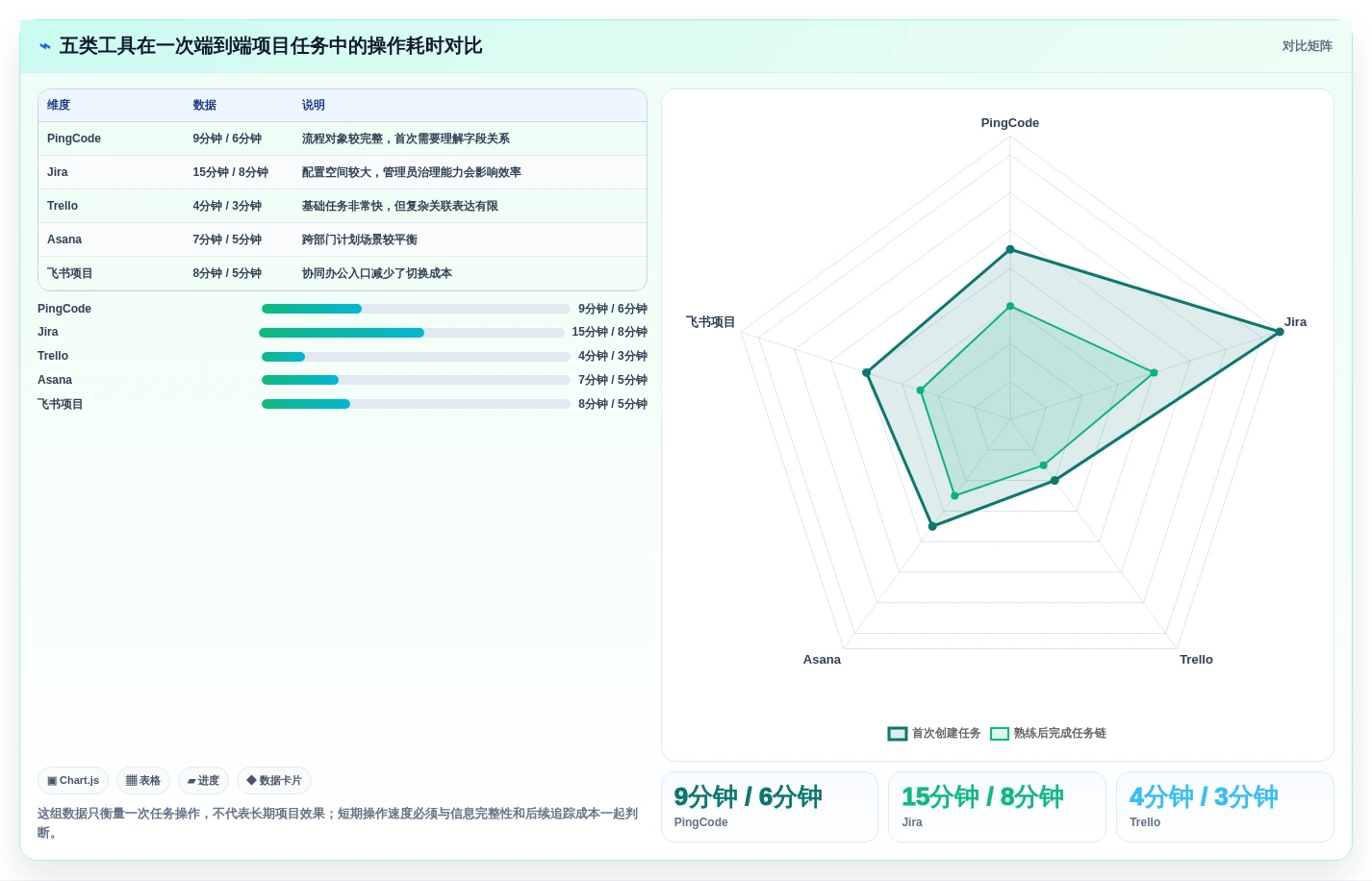
Task: Click the note 协同办公入口减少了切换成本
Action: (377, 273)
